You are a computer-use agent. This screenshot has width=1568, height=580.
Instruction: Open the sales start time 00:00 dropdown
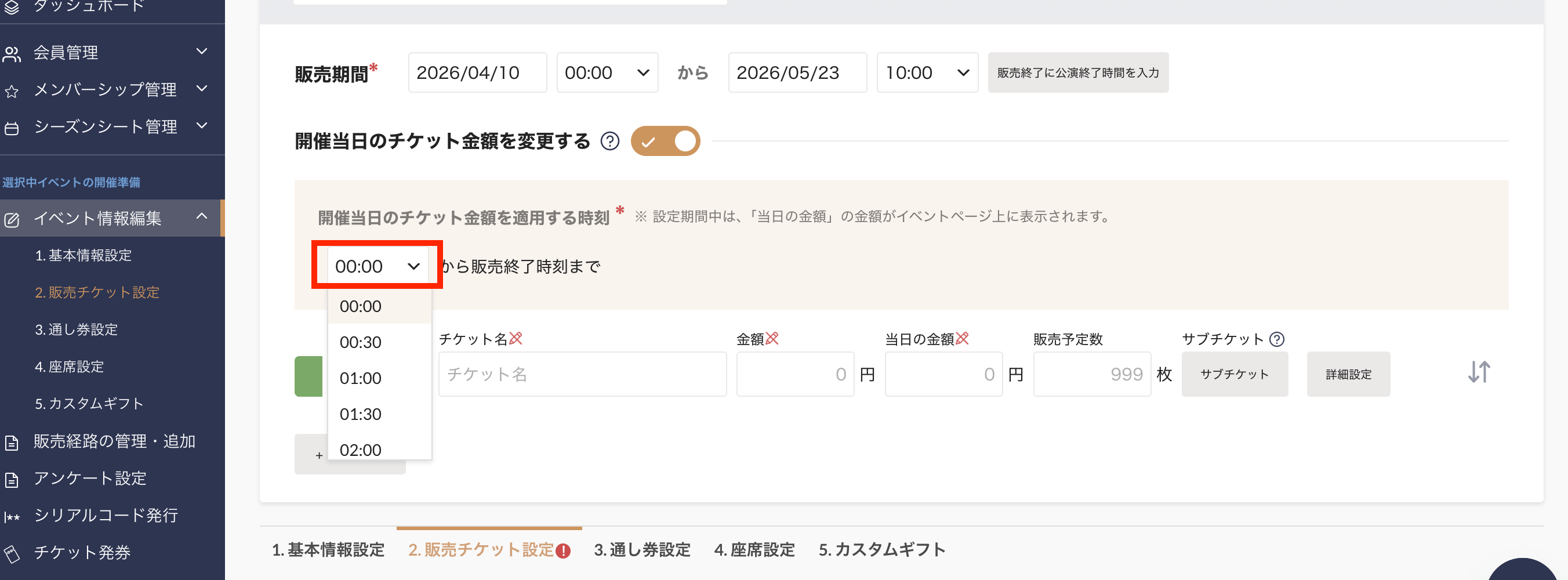(x=606, y=73)
